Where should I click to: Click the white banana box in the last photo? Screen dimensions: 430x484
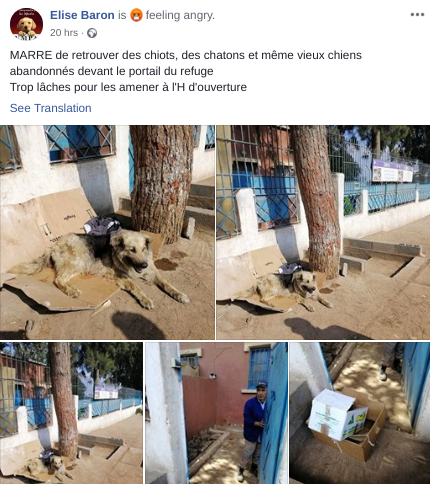tap(338, 415)
